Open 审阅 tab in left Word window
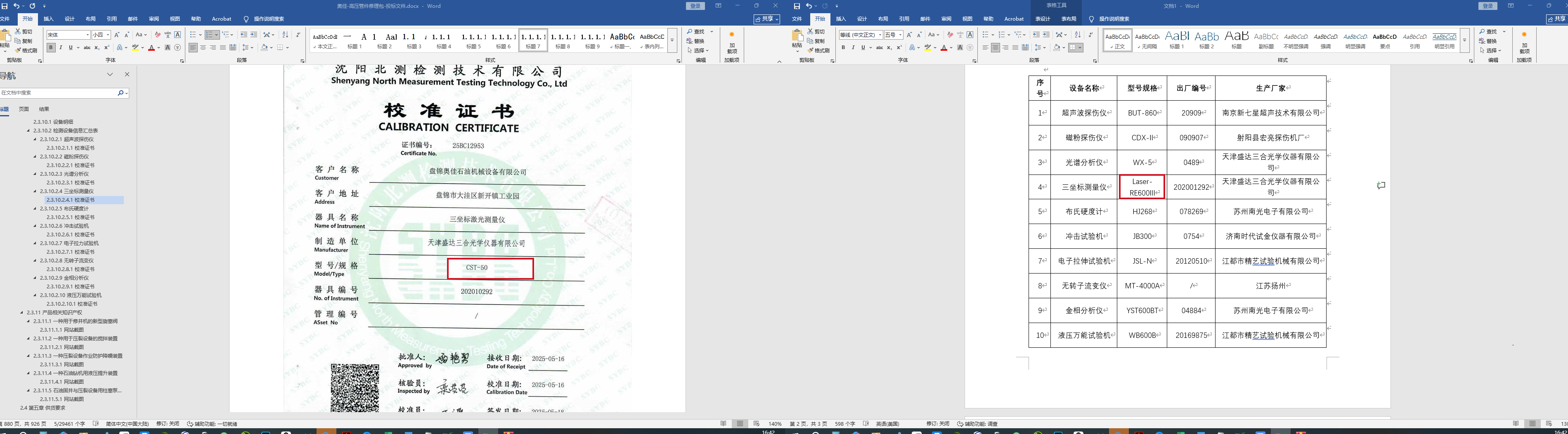 [x=154, y=19]
